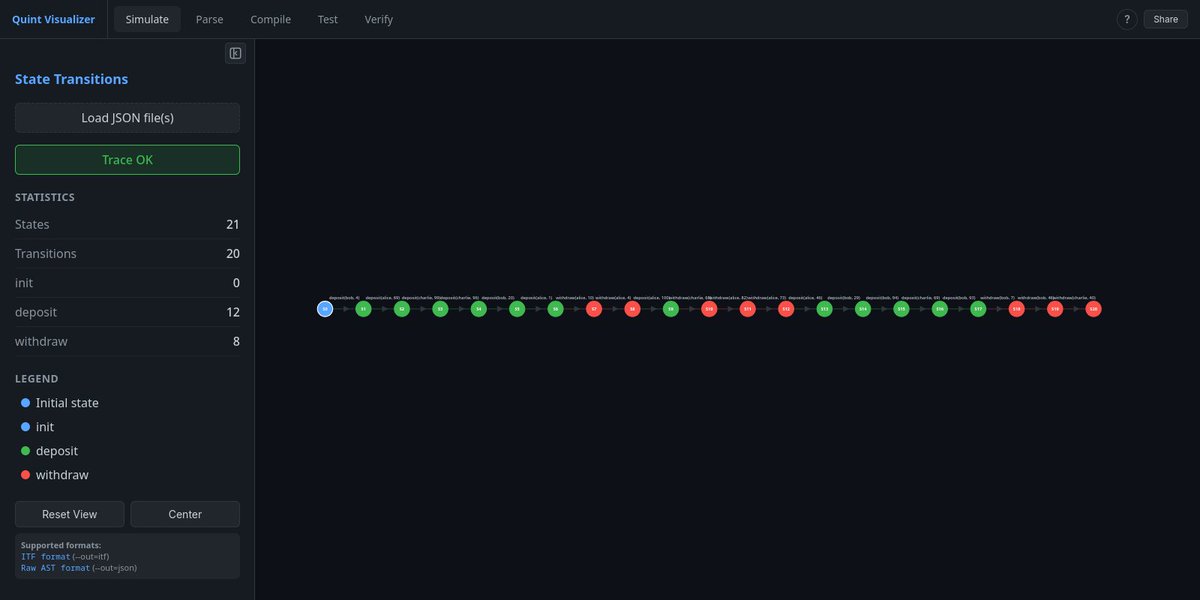Image resolution: width=1200 pixels, height=600 pixels.
Task: Select red withdraw node S8
Action: pos(632,309)
